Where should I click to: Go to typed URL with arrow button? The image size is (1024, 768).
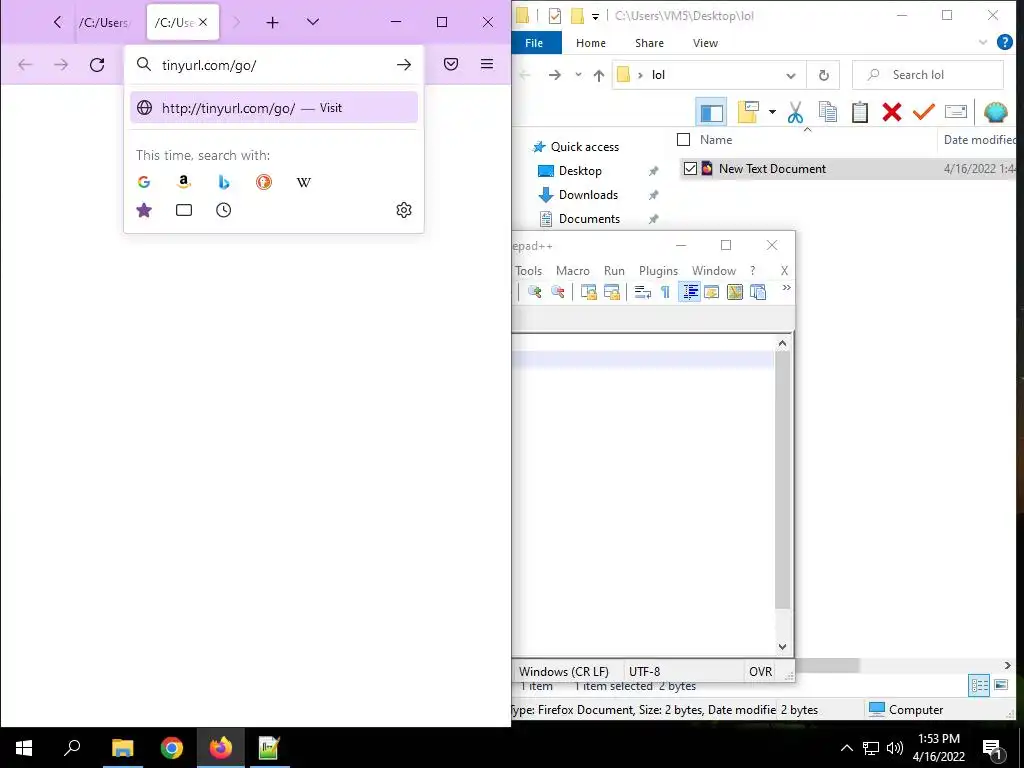point(404,65)
